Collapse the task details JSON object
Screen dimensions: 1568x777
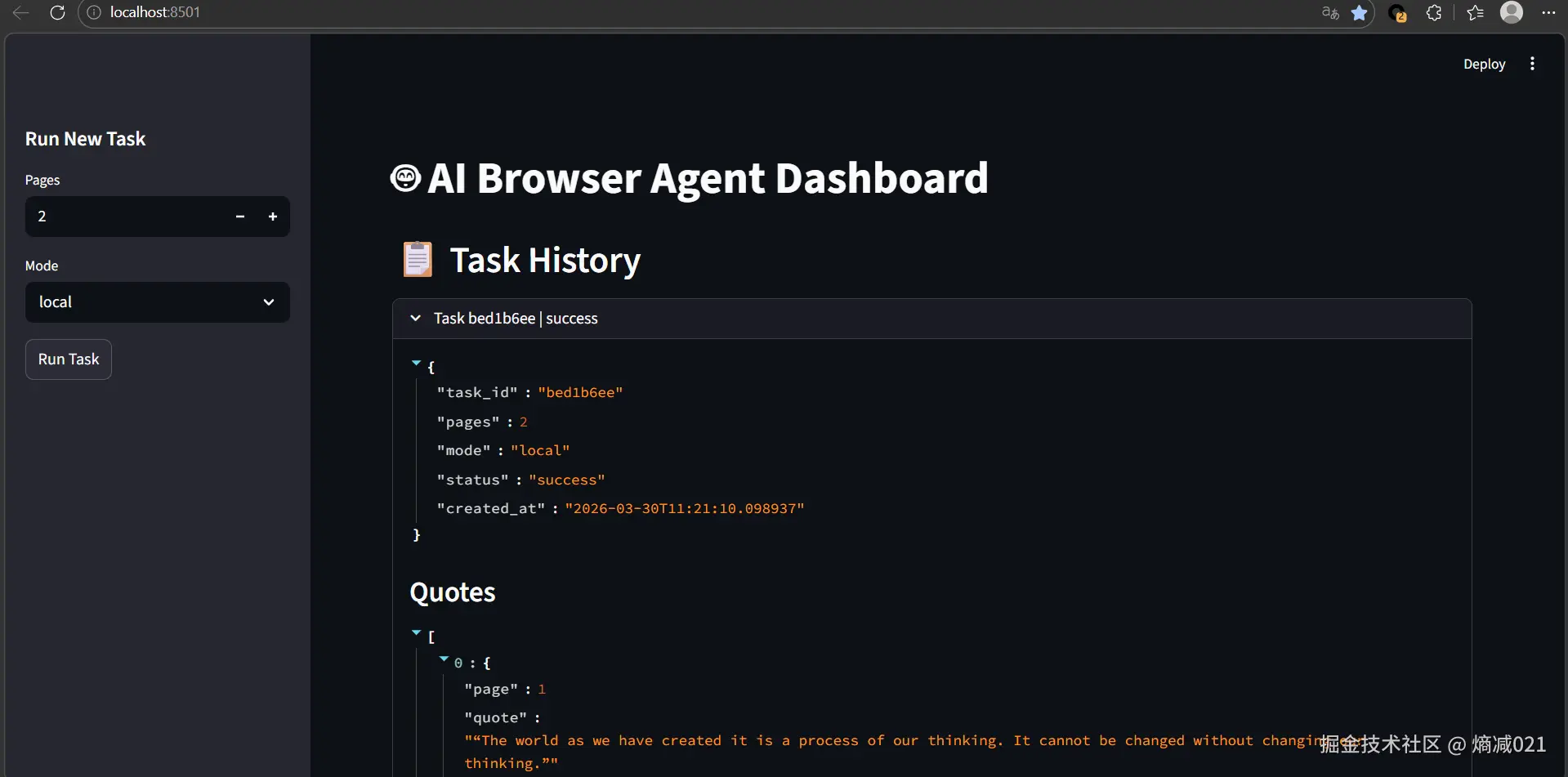(x=417, y=363)
